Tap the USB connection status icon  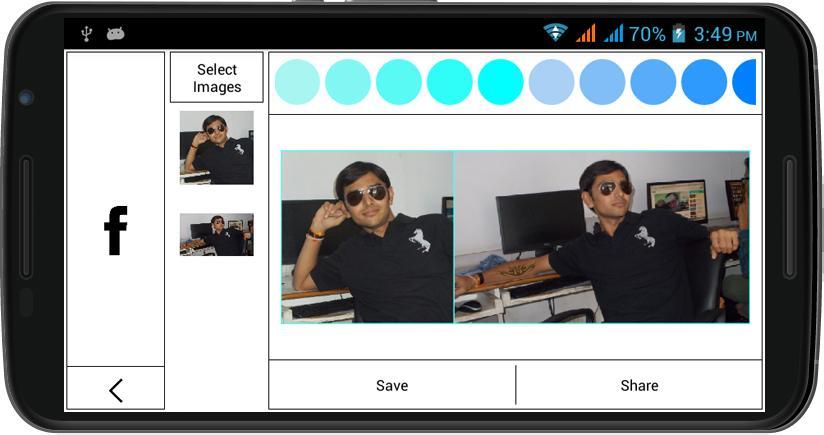click(87, 34)
